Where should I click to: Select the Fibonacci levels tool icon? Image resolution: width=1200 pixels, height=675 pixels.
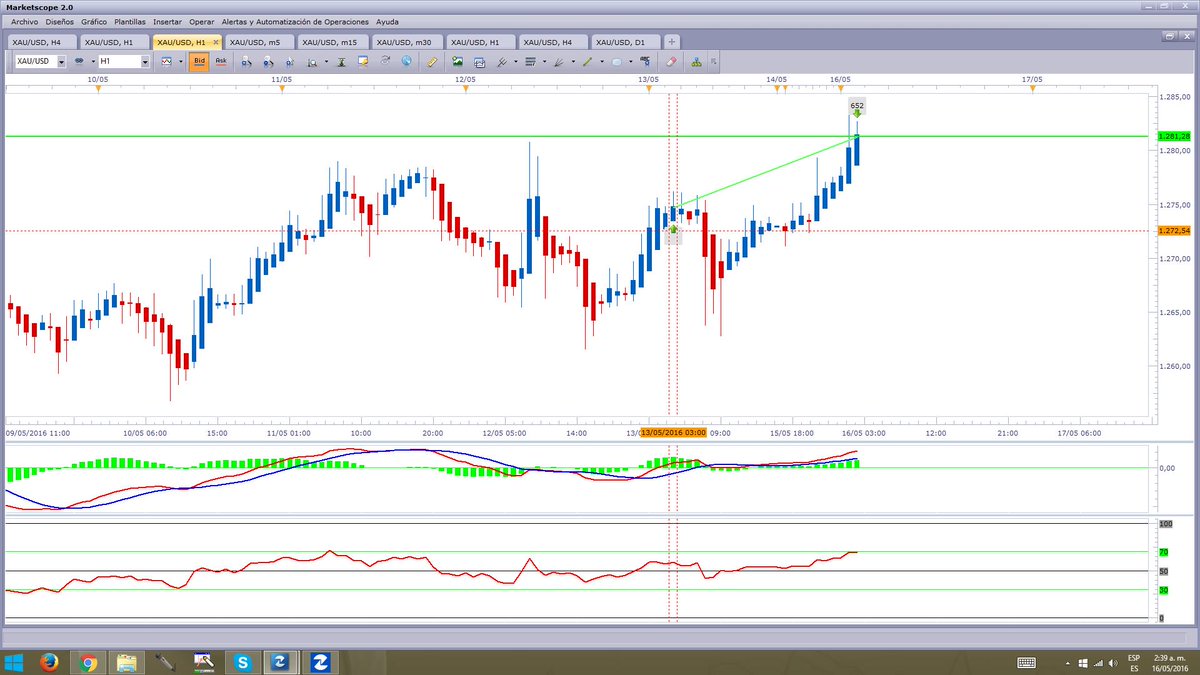coord(530,61)
